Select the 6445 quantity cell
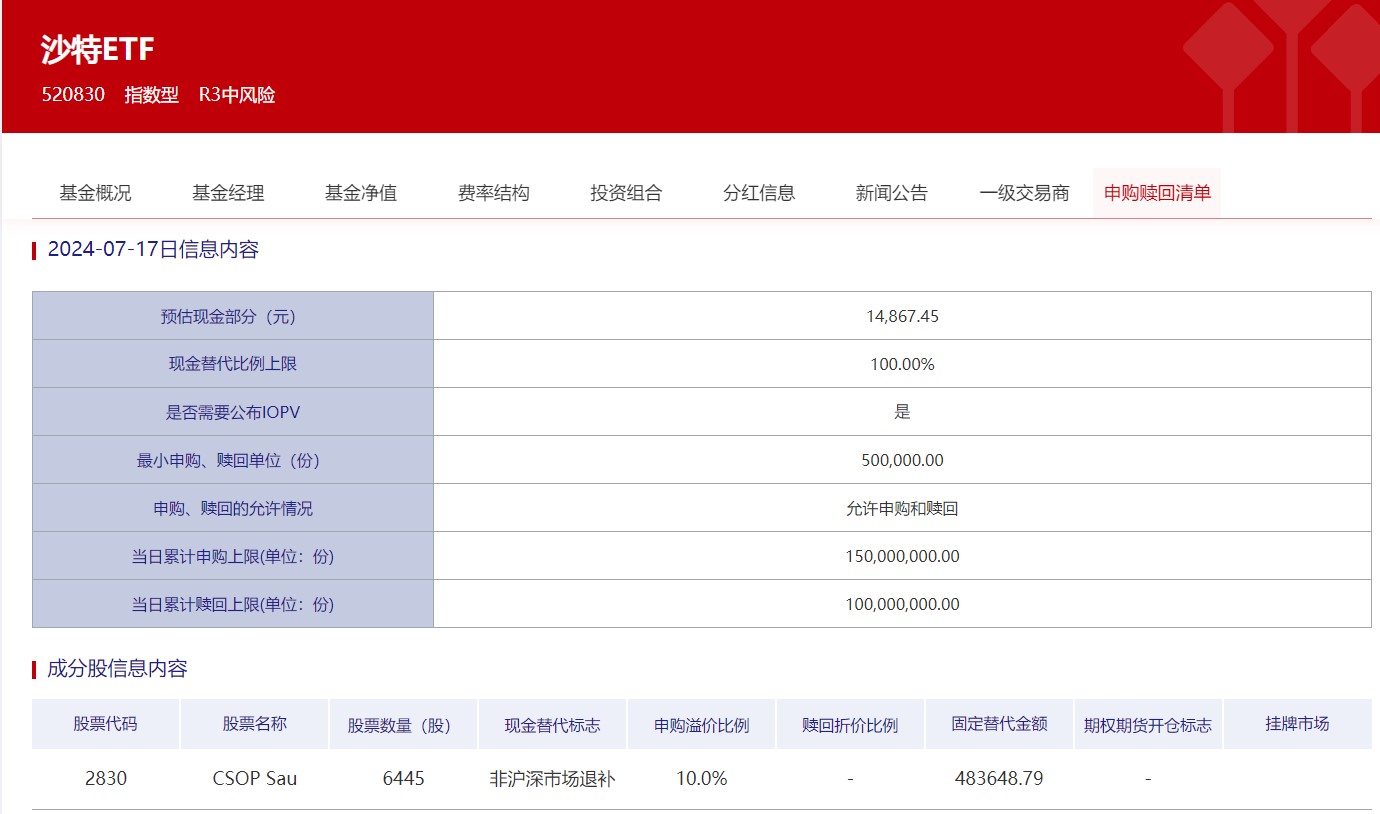1380x814 pixels. coord(404,778)
